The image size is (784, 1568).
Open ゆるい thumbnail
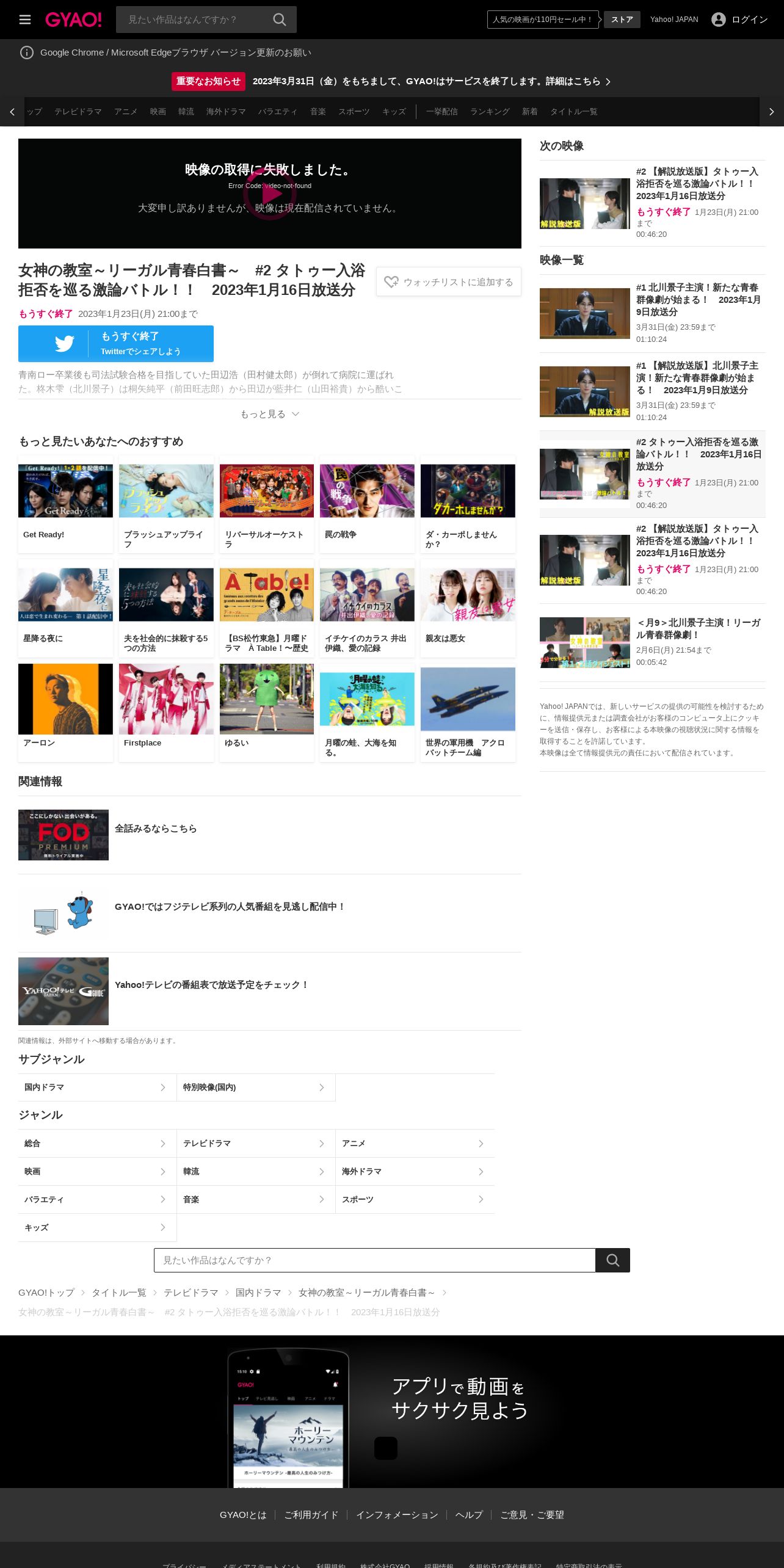267,699
